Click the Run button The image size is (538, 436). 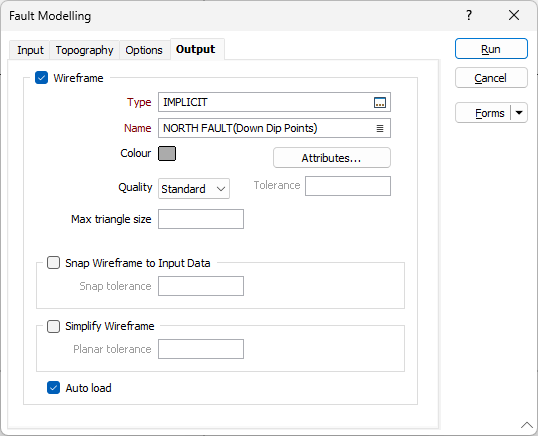point(491,49)
